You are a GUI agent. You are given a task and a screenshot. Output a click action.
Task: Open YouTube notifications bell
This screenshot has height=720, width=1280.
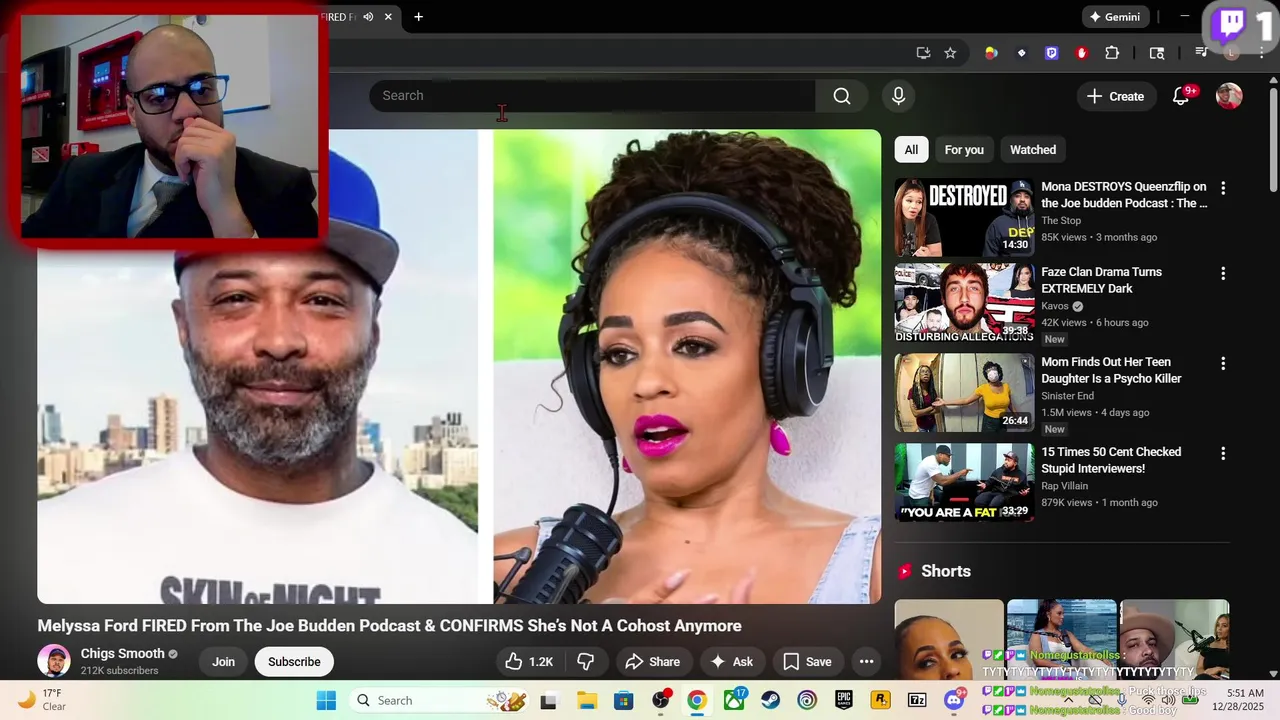coord(1181,96)
